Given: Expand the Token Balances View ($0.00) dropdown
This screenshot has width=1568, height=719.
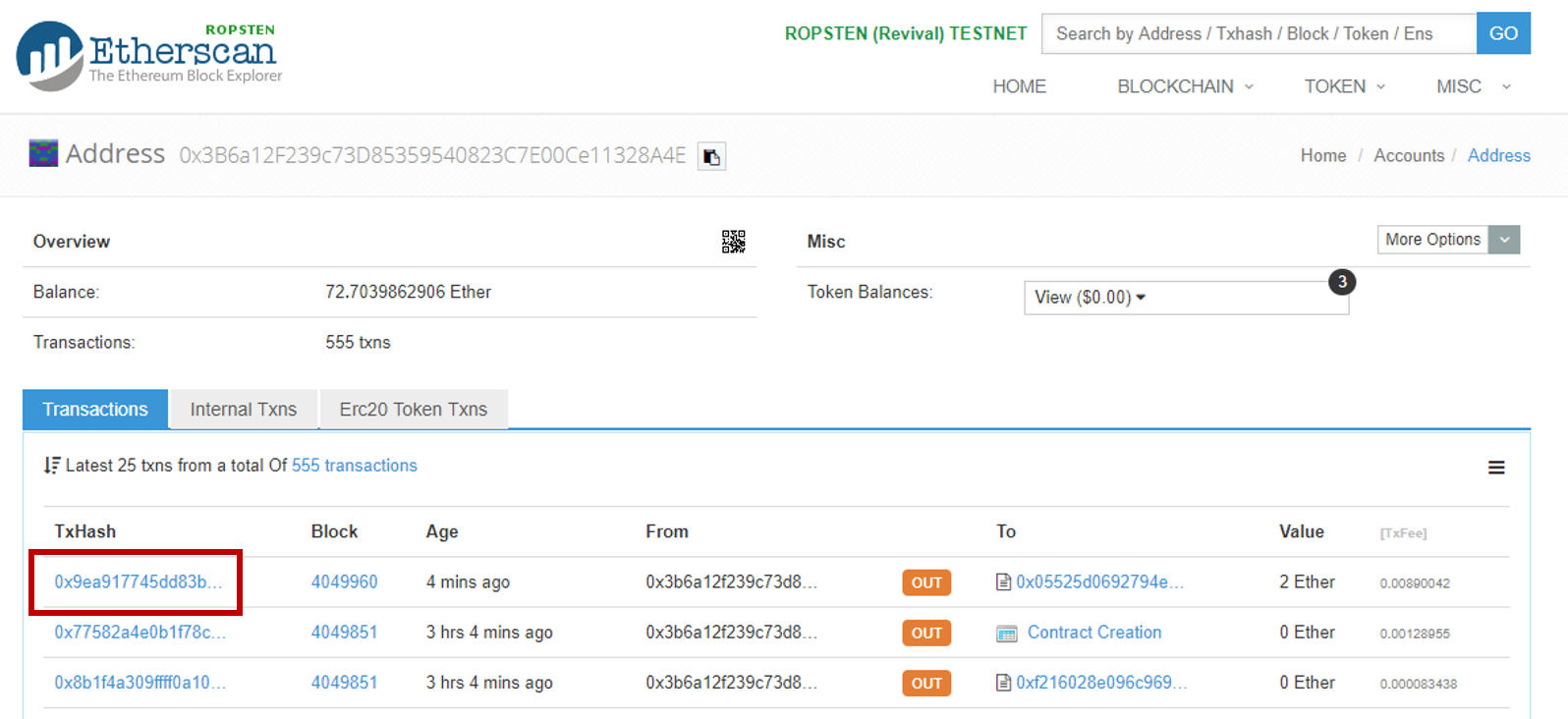Looking at the screenshot, I should click(x=1186, y=298).
